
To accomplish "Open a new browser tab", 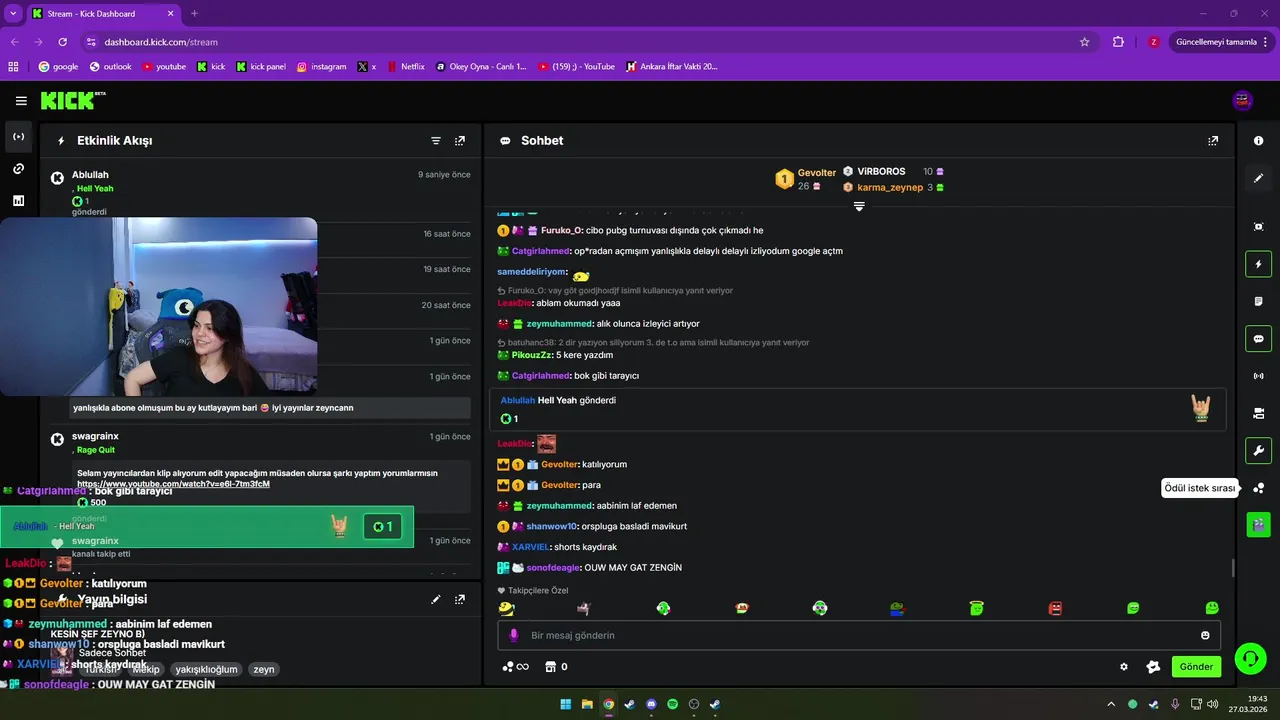I will [194, 13].
